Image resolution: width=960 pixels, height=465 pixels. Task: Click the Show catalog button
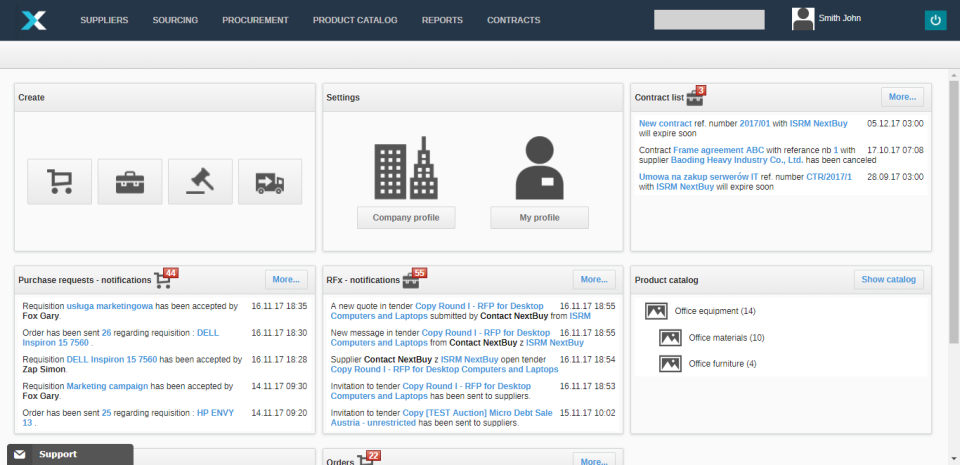pos(889,280)
